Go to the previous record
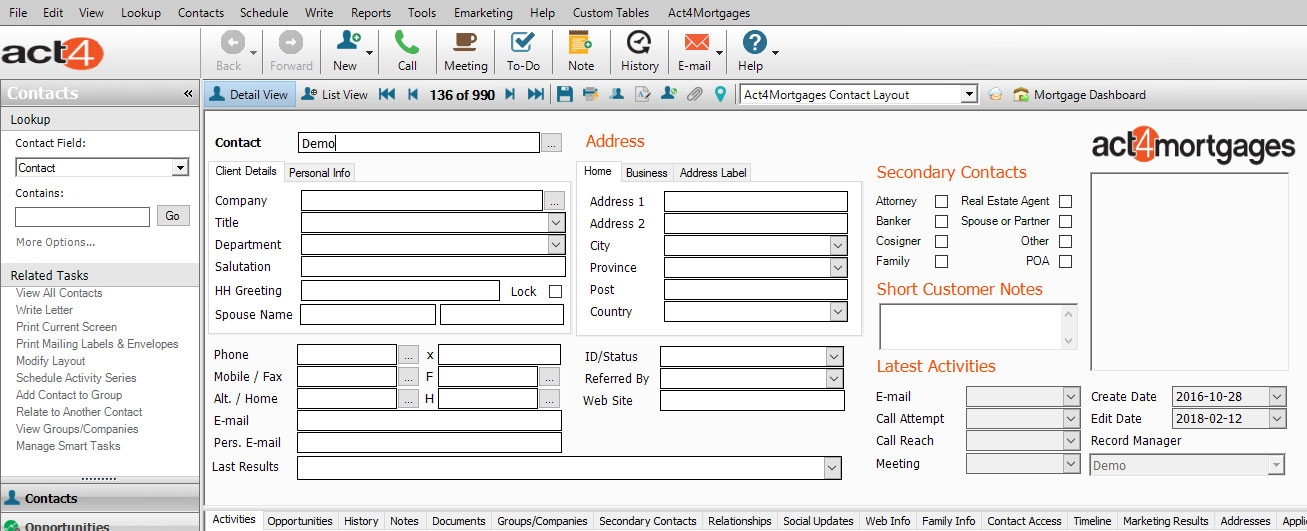 pyautogui.click(x=413, y=95)
